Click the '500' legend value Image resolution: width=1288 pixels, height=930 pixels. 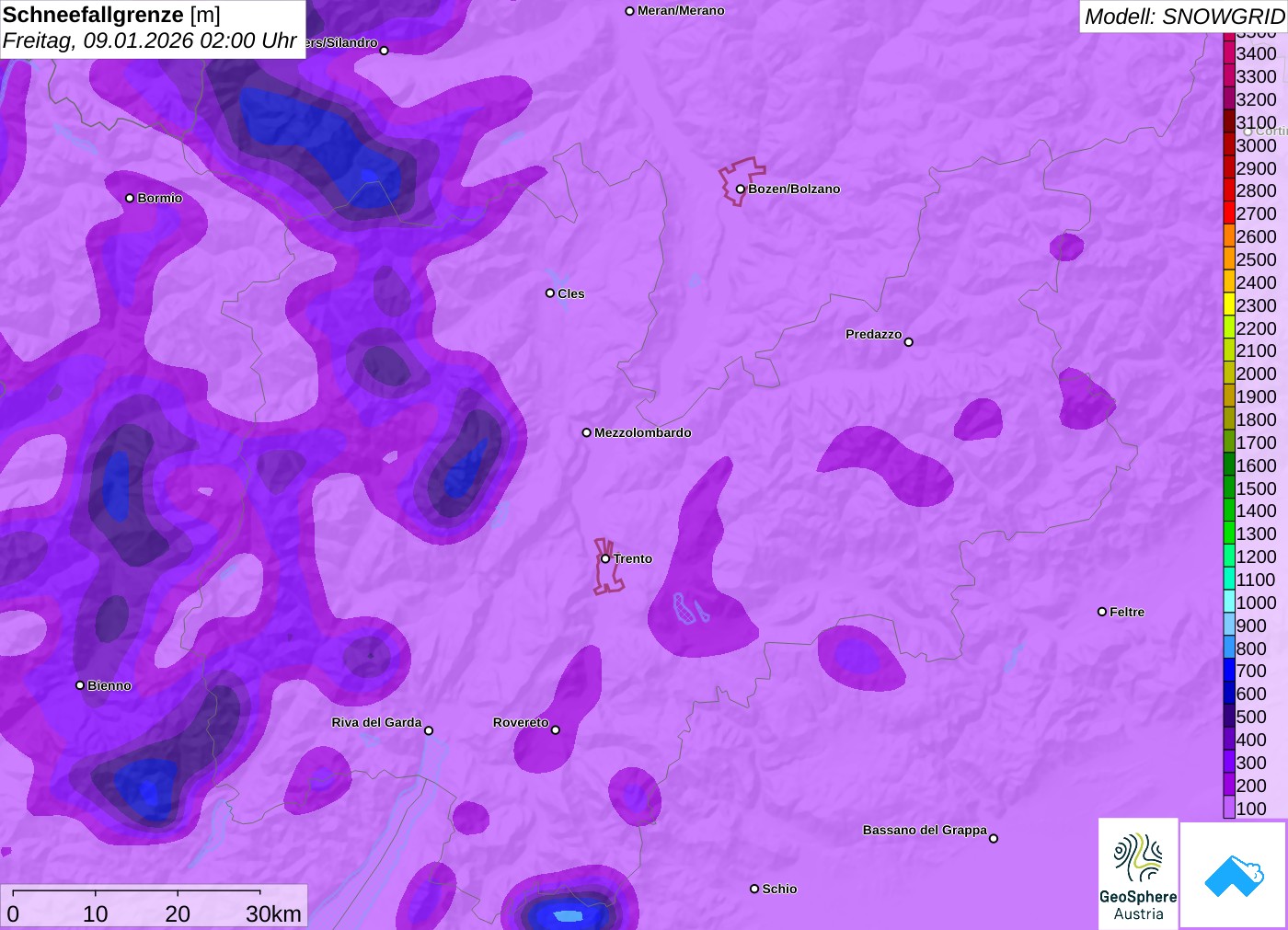tap(1251, 717)
